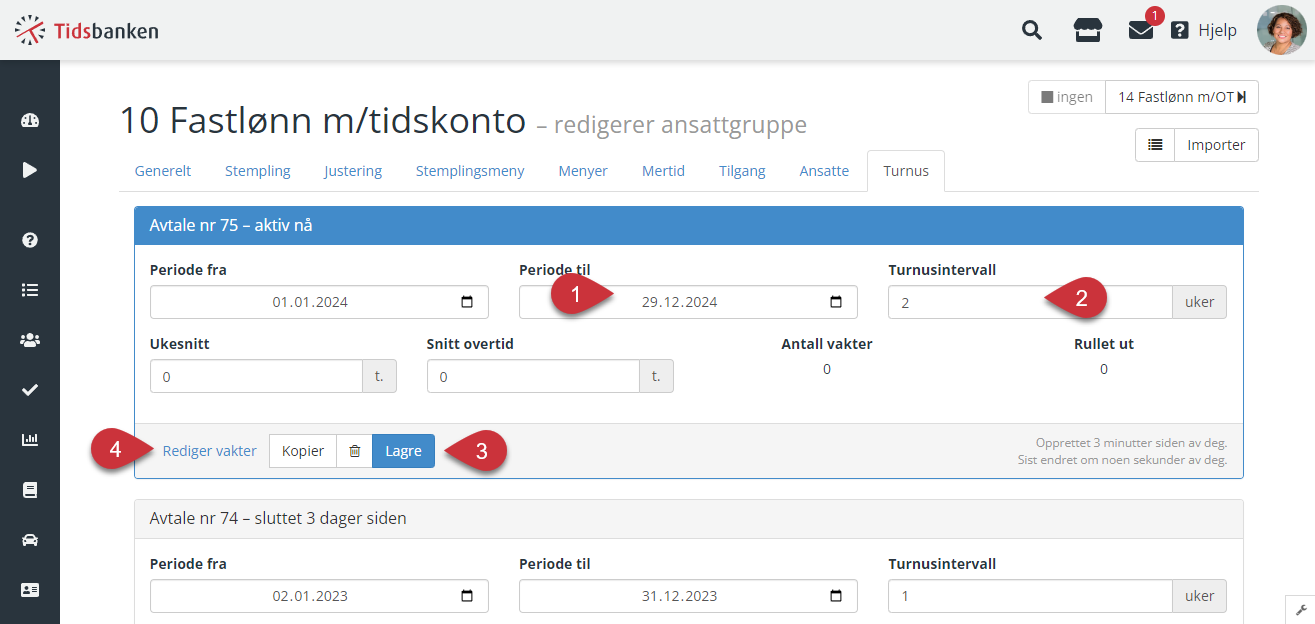Viewport: 1315px width, 624px height.
Task: Select the Turnus tab
Action: point(906,171)
